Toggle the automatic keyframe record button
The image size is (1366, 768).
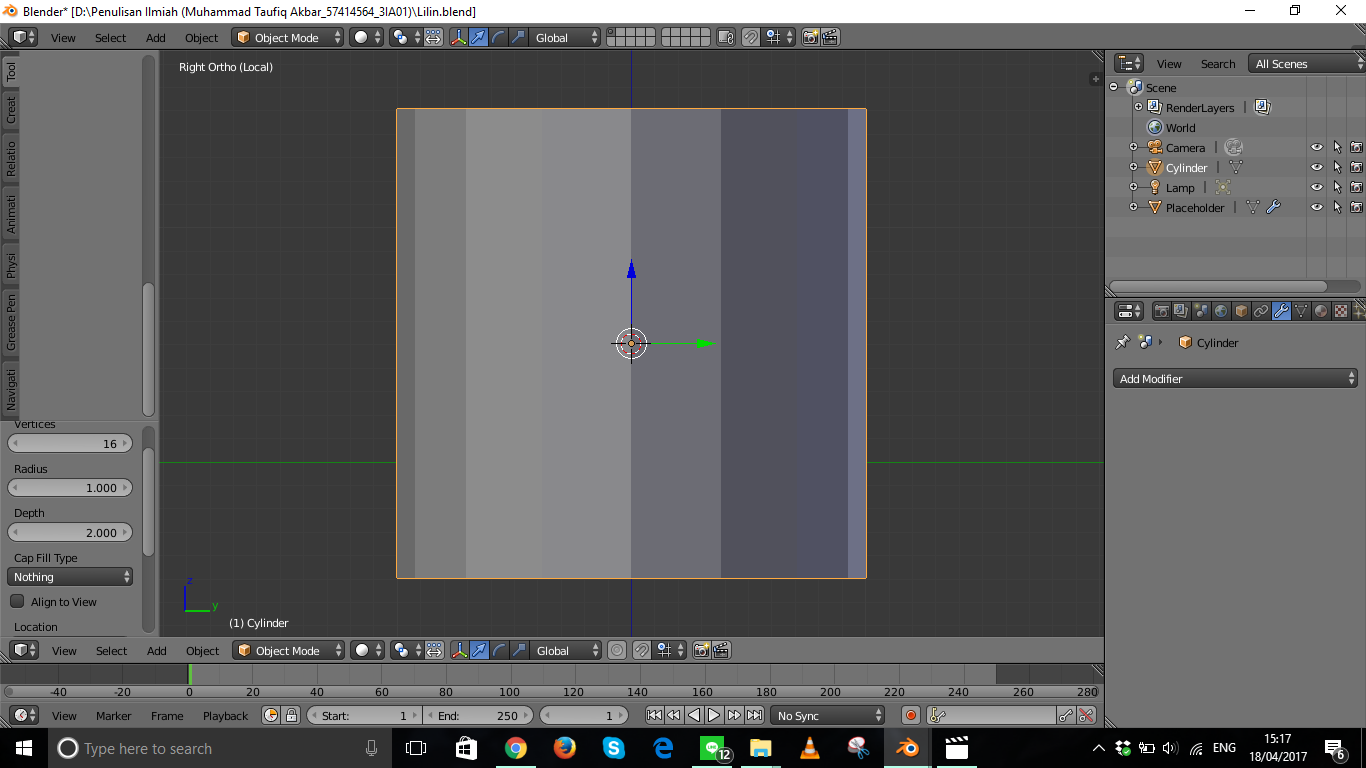click(911, 715)
